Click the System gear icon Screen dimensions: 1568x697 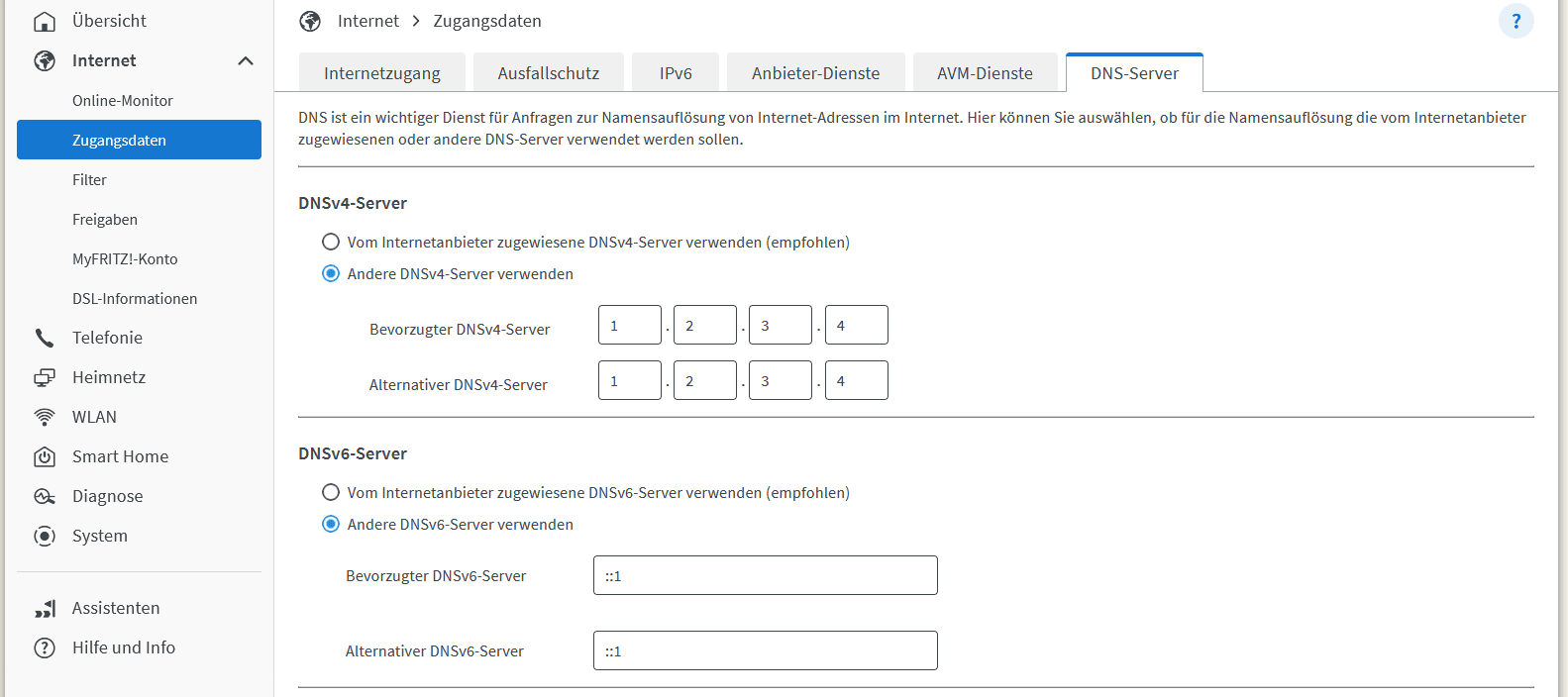click(x=45, y=536)
